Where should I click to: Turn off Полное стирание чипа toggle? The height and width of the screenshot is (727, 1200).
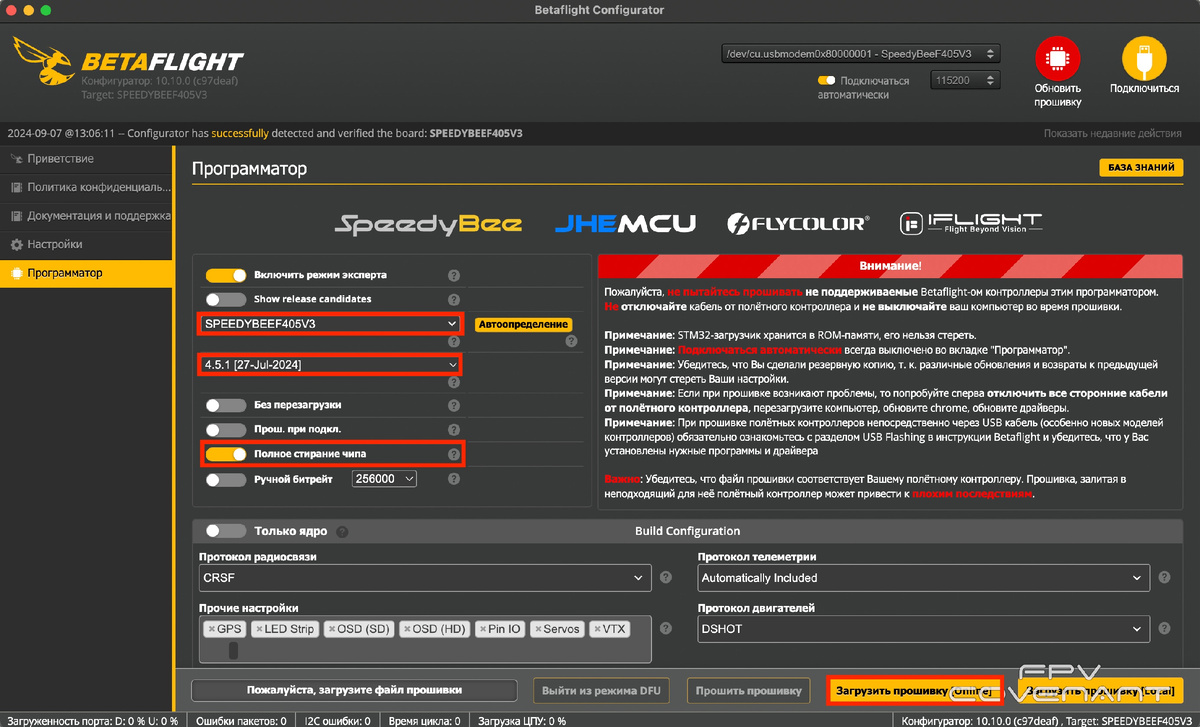pyautogui.click(x=225, y=454)
